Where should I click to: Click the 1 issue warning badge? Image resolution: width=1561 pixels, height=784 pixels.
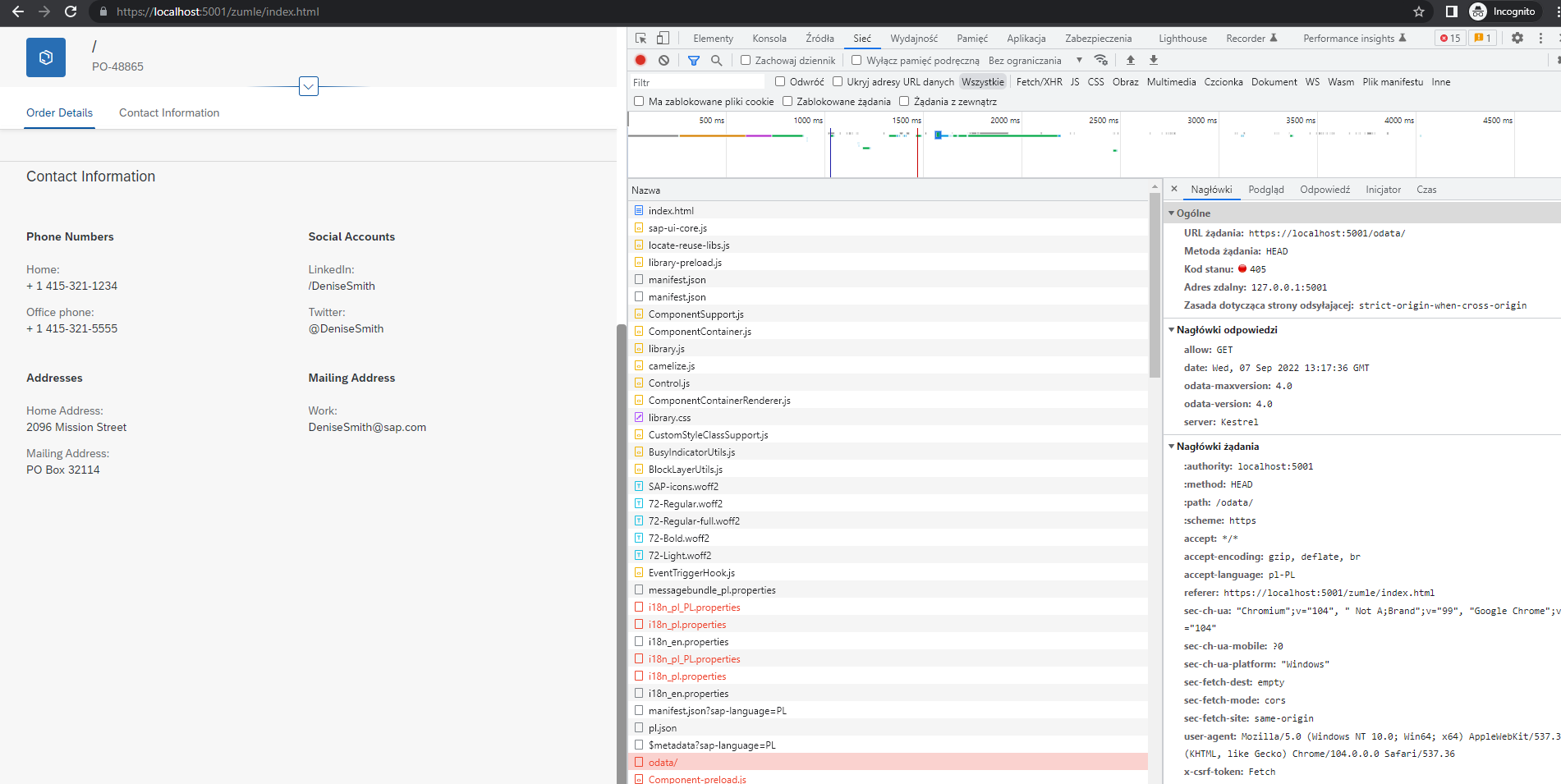coord(1482,38)
